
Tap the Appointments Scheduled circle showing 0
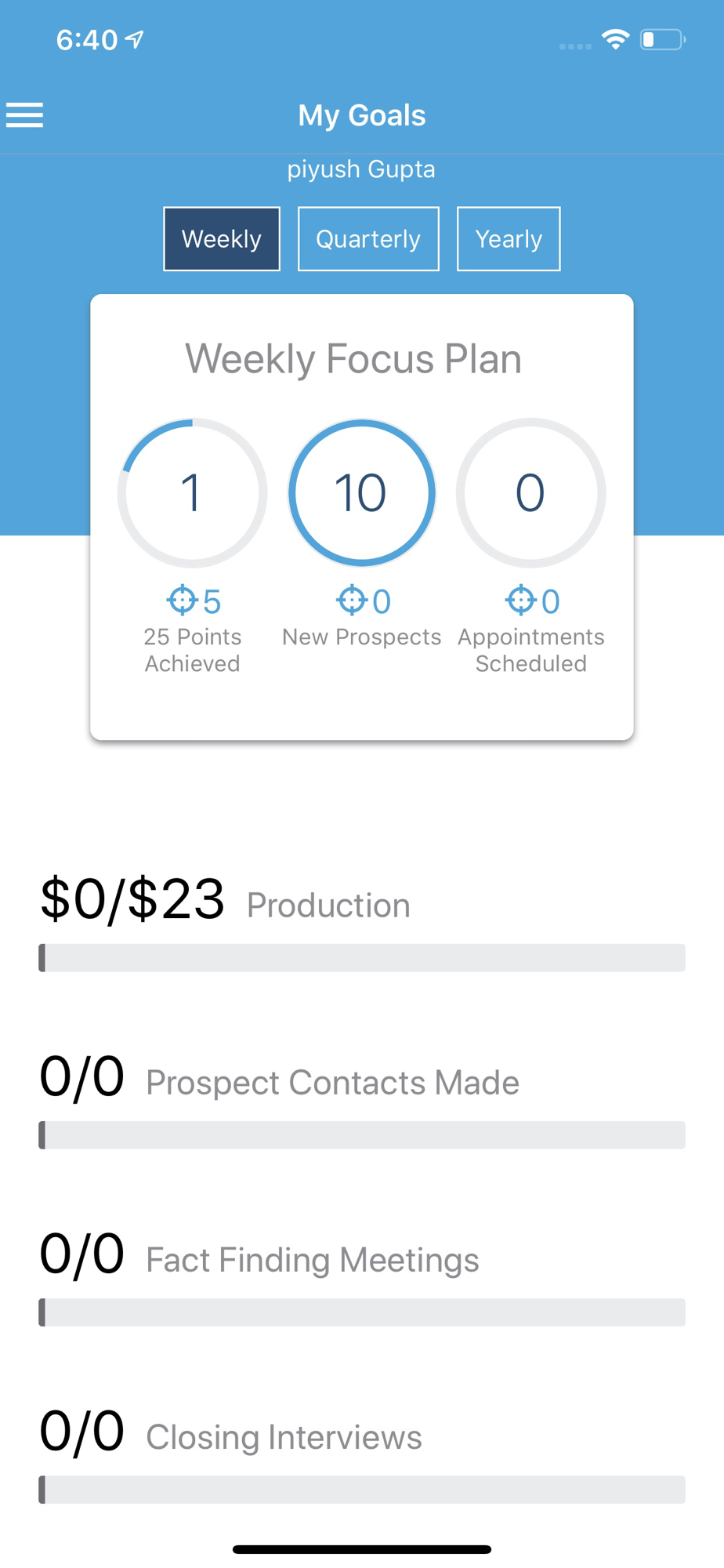(x=530, y=492)
